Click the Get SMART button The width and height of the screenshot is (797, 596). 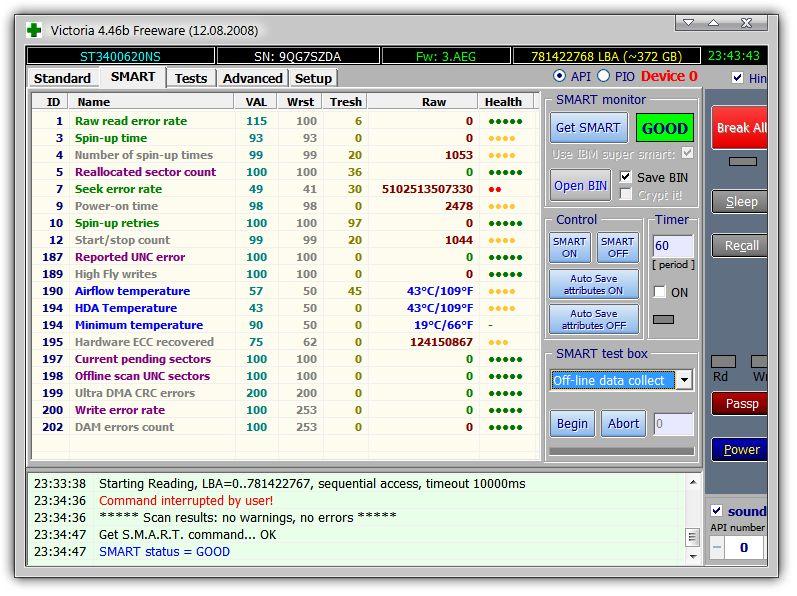588,128
